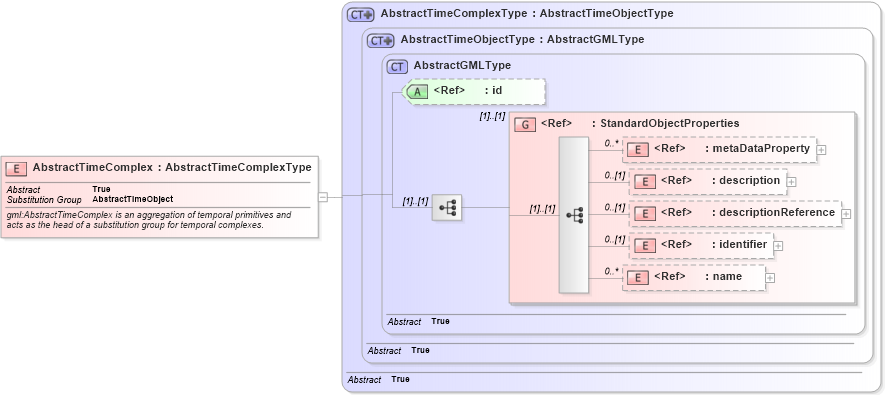Click the StandardObjectProperties group reference label
The image size is (886, 395).
point(640,123)
